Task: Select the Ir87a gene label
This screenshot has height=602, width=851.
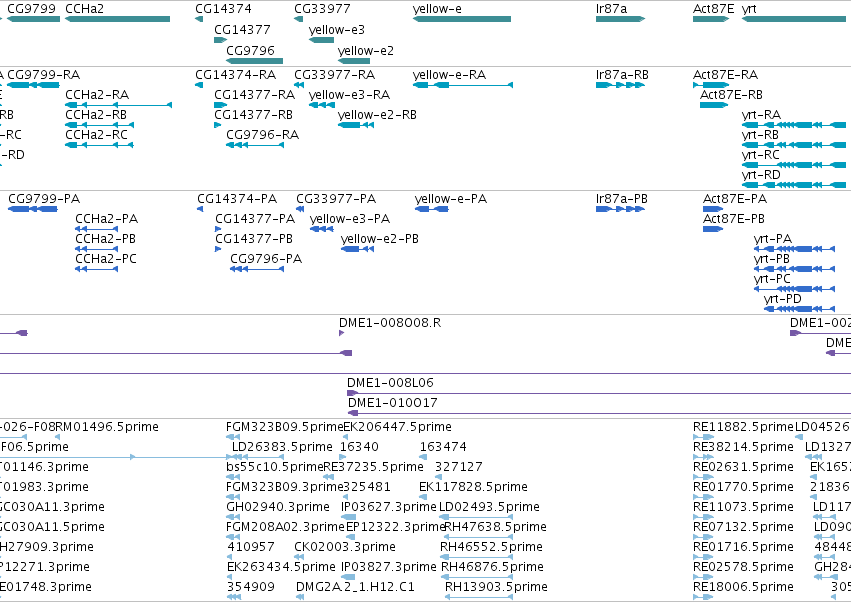Action: [x=611, y=9]
